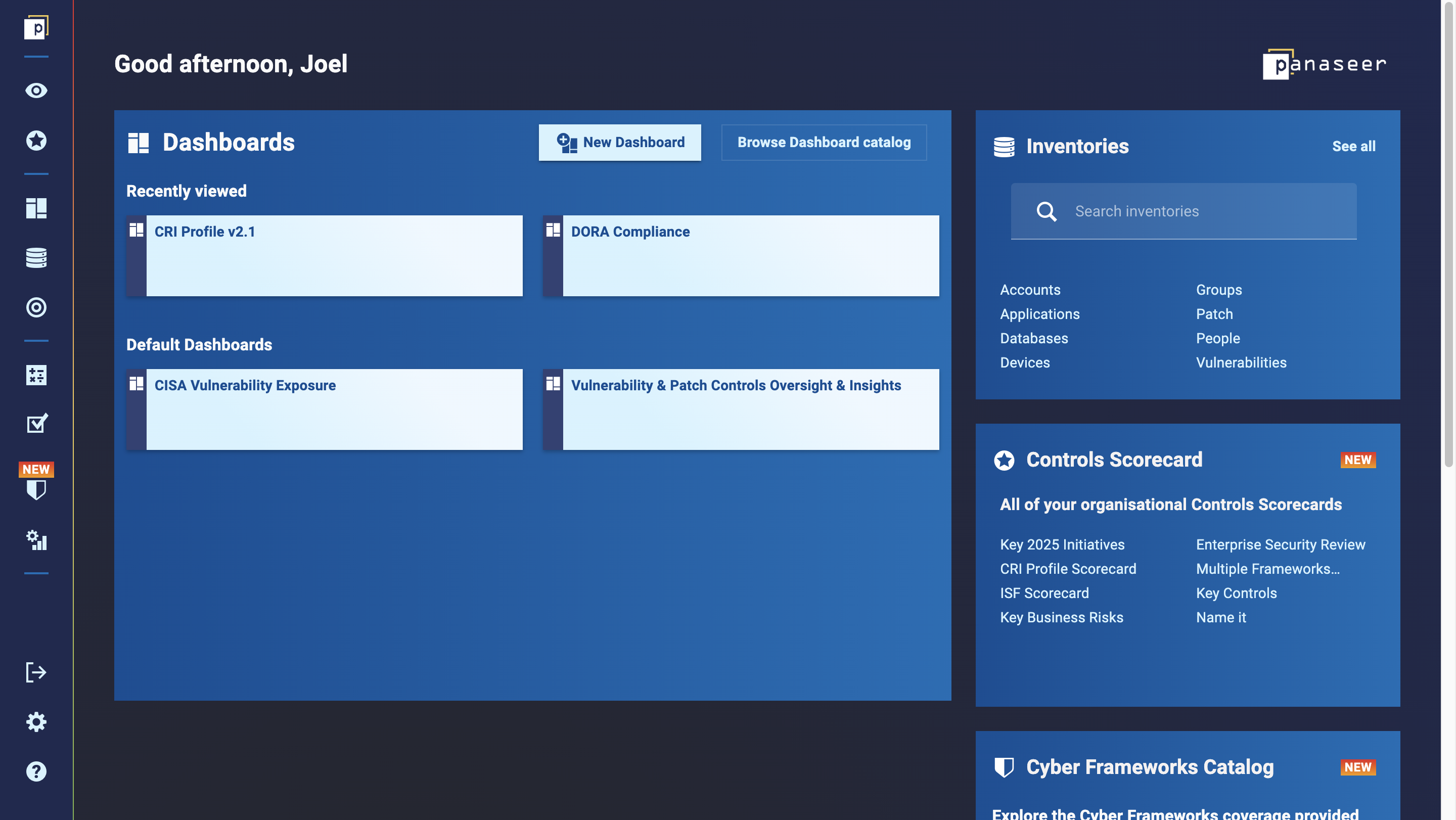Open the target circle icon in sidebar
This screenshot has height=820, width=1456.
click(36, 307)
